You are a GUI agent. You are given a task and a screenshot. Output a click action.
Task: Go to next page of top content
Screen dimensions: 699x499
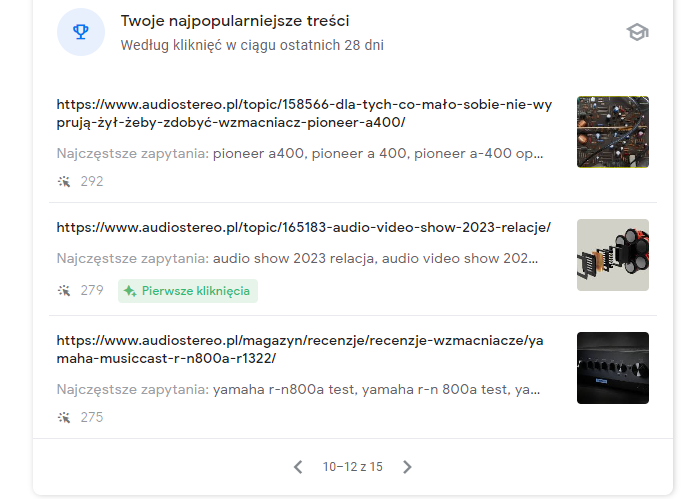point(407,467)
